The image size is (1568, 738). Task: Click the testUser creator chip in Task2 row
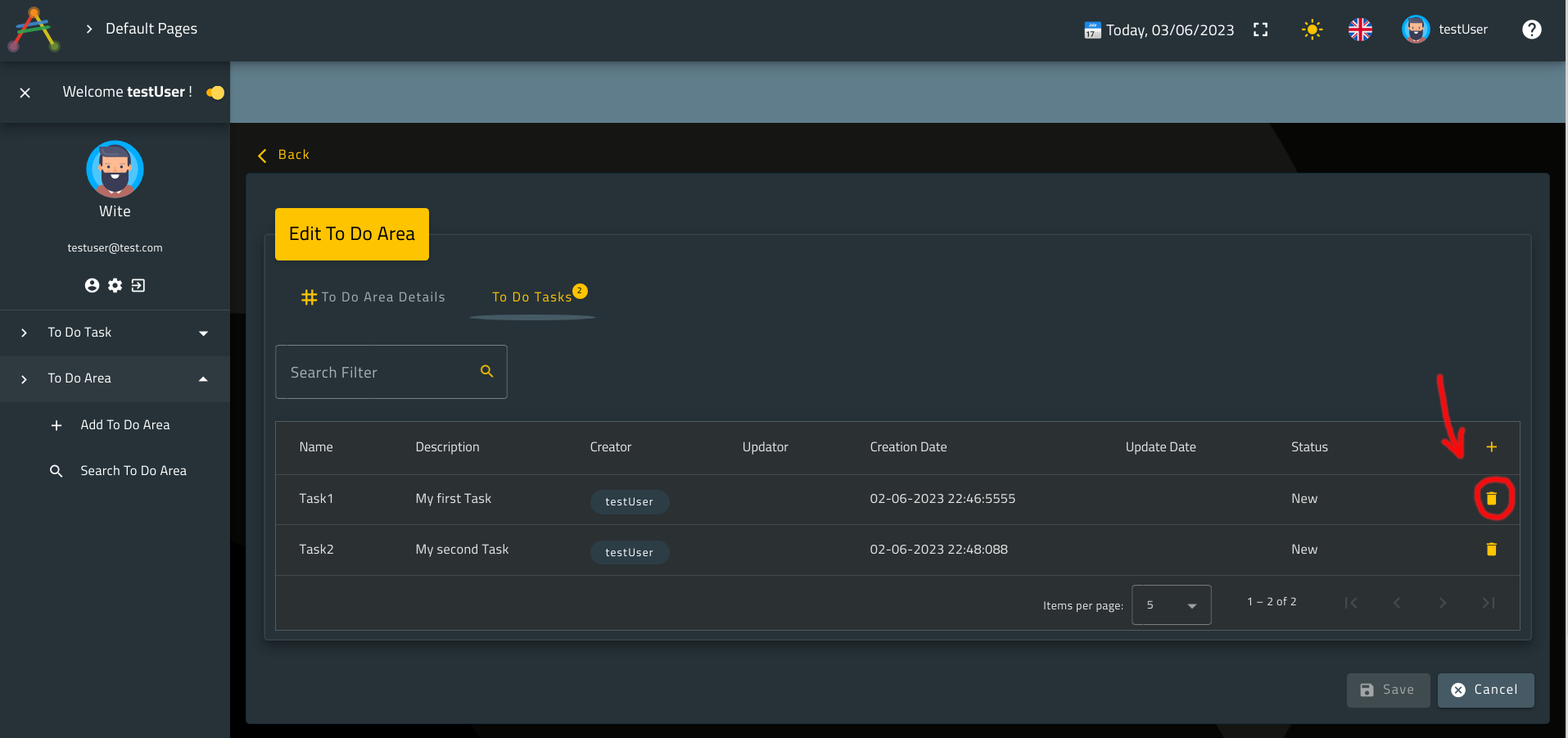coord(630,552)
